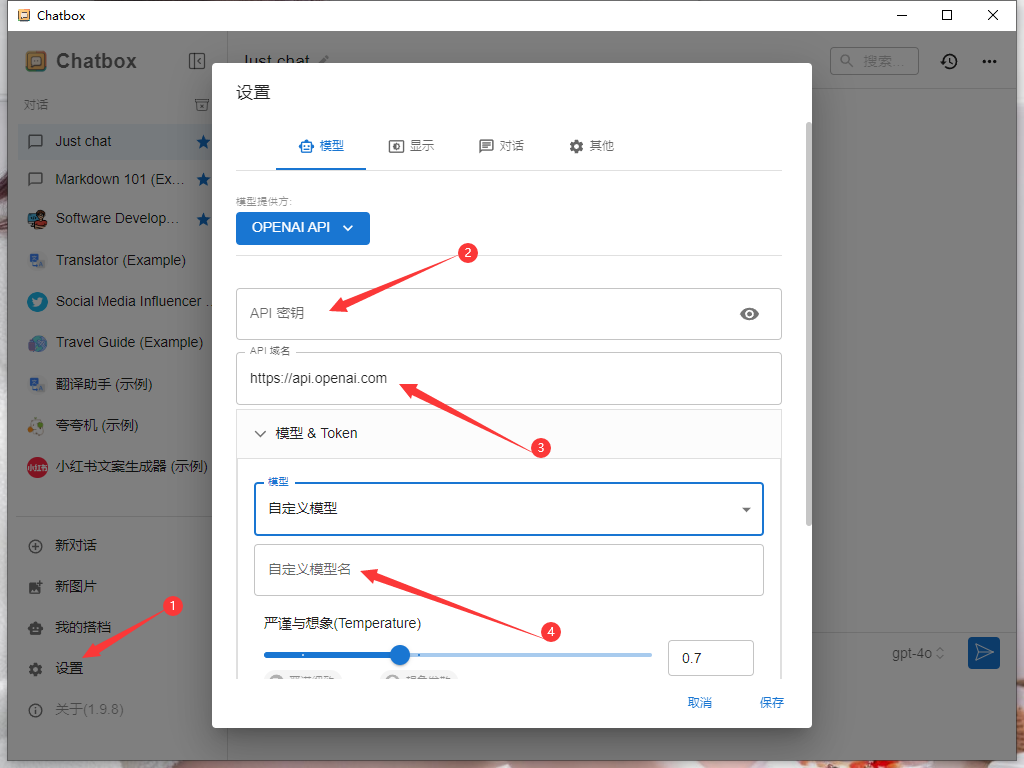Click the 取消 cancel button
Viewport: 1024px width, 768px height.
pyautogui.click(x=699, y=703)
